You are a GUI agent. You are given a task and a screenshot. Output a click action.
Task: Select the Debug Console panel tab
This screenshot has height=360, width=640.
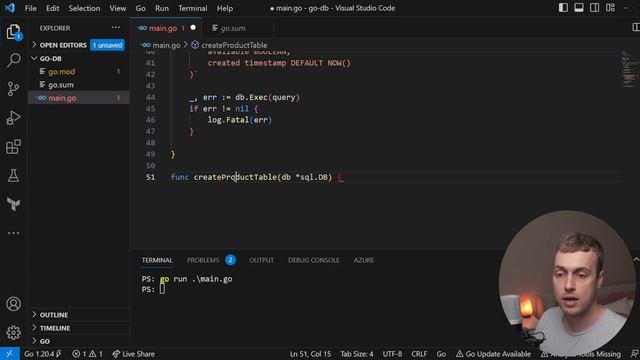(313, 260)
